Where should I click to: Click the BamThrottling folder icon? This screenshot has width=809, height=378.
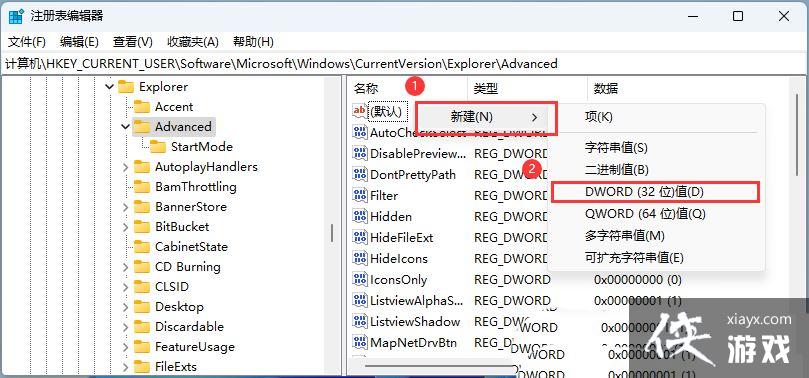point(141,187)
